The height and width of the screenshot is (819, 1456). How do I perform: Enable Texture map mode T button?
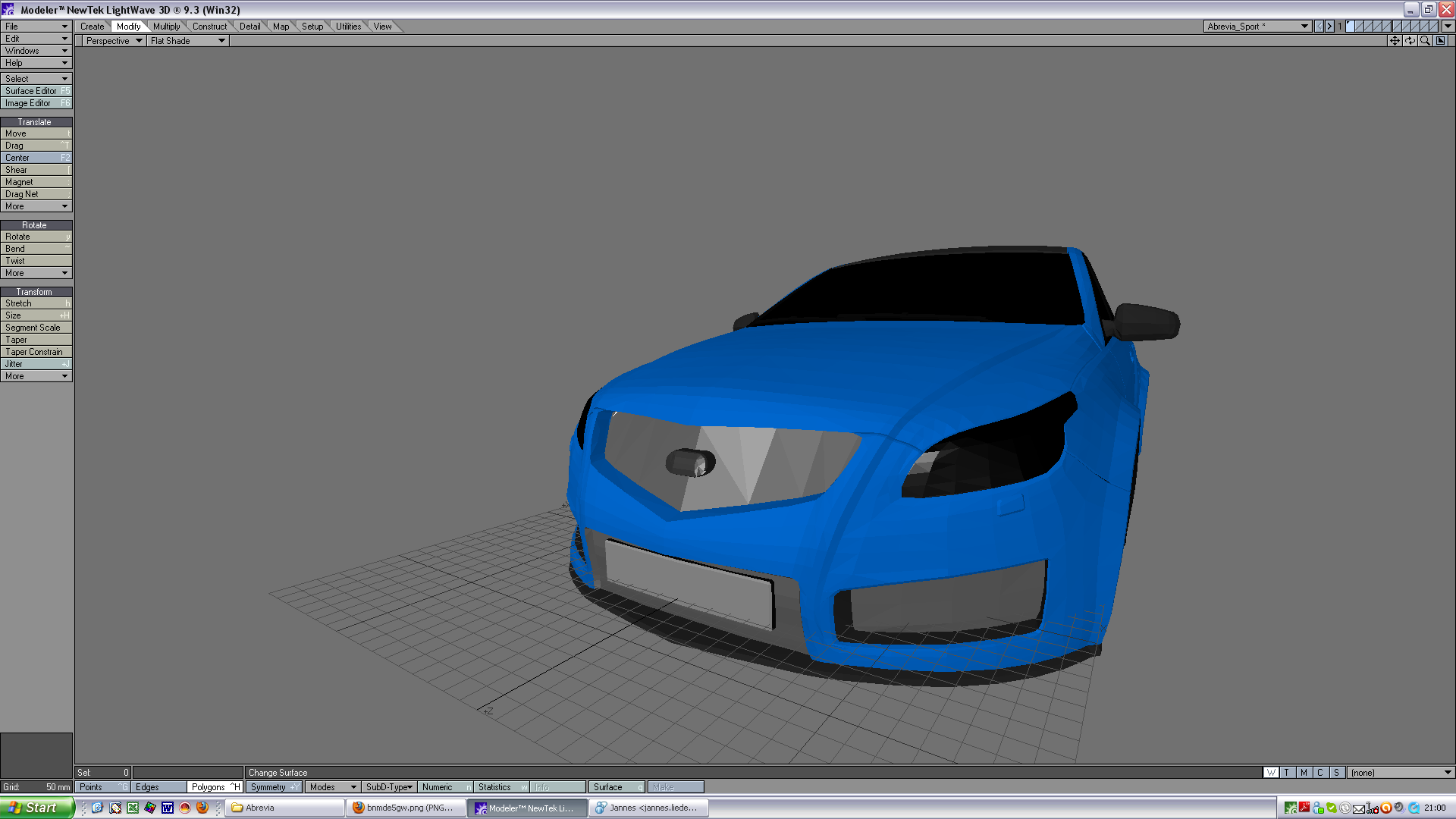click(1287, 773)
